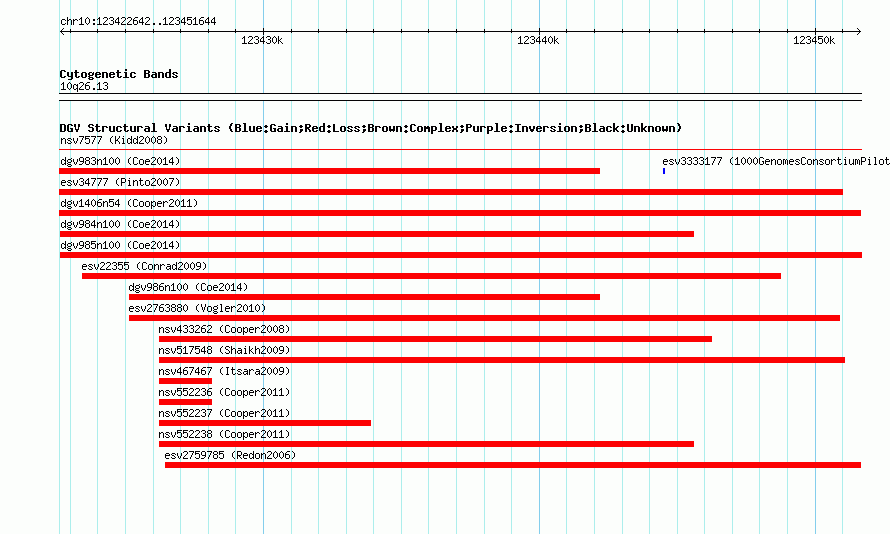
Task: Click the nsv552237 (Cooper2011) label
Action: [224, 413]
